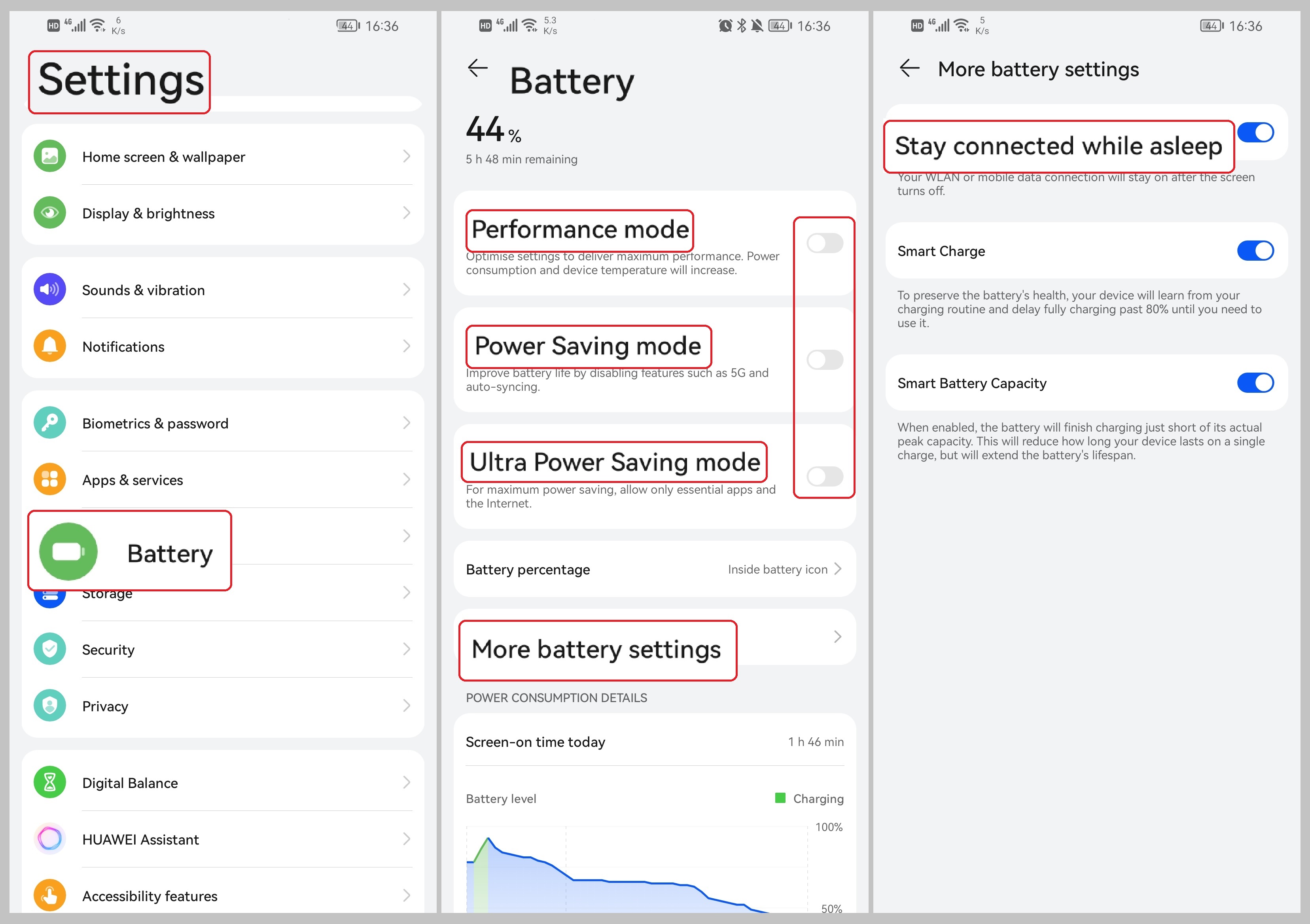Tap the Digital Balance hourglass icon

pos(49,782)
